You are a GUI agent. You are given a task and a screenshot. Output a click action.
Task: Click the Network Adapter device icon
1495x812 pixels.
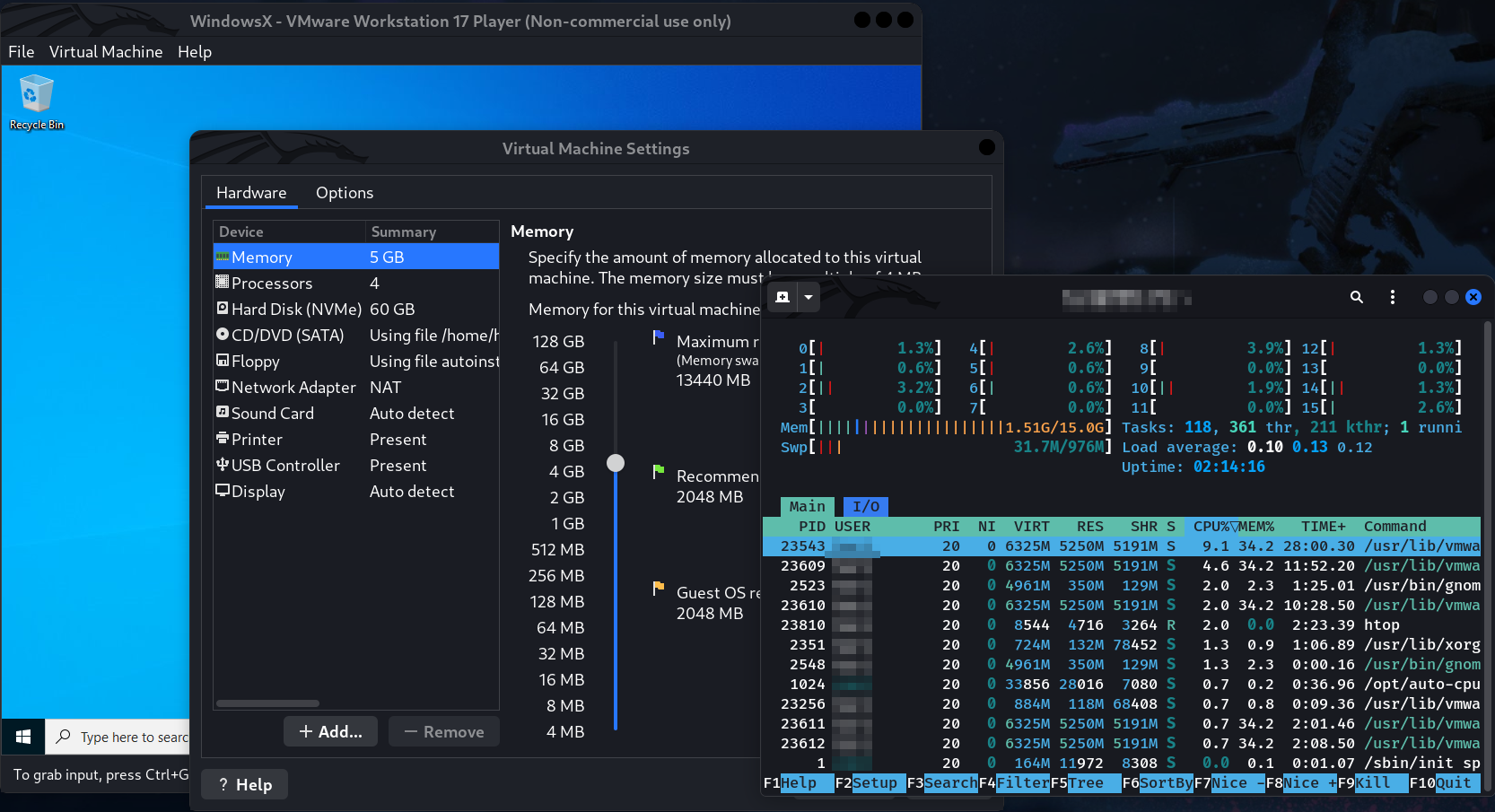(x=223, y=386)
